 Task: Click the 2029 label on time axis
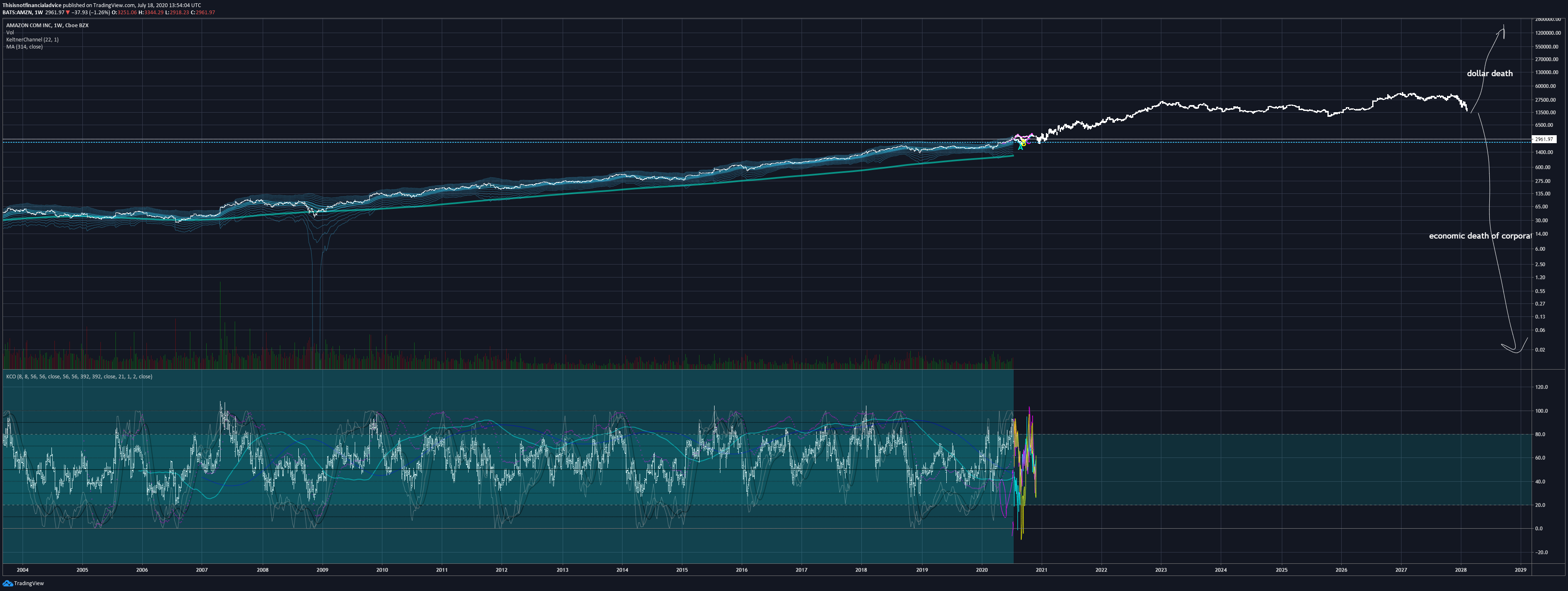point(1521,570)
